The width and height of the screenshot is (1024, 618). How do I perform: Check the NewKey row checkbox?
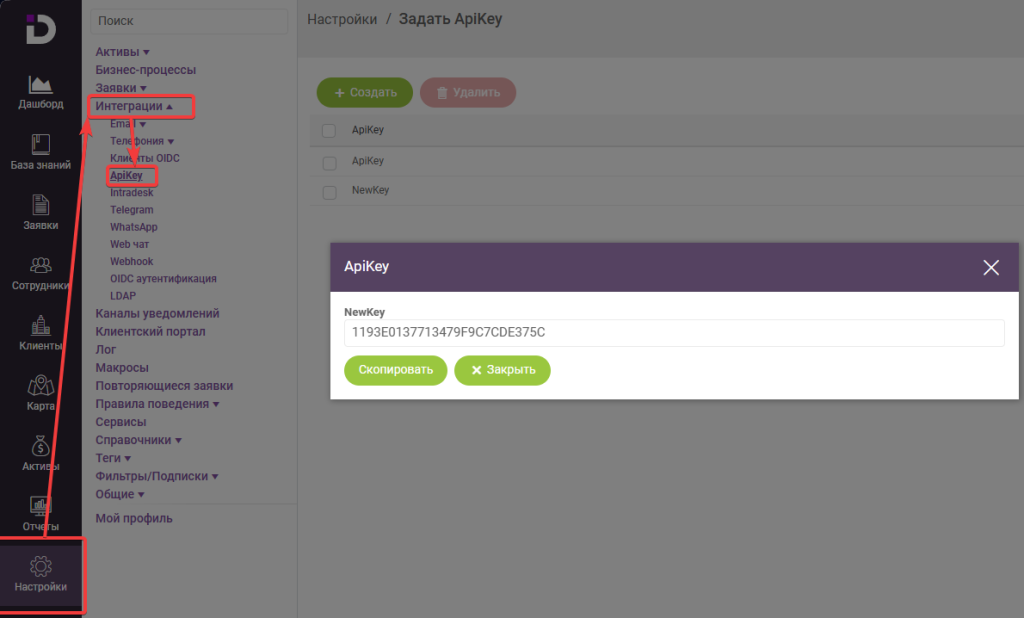coord(329,192)
